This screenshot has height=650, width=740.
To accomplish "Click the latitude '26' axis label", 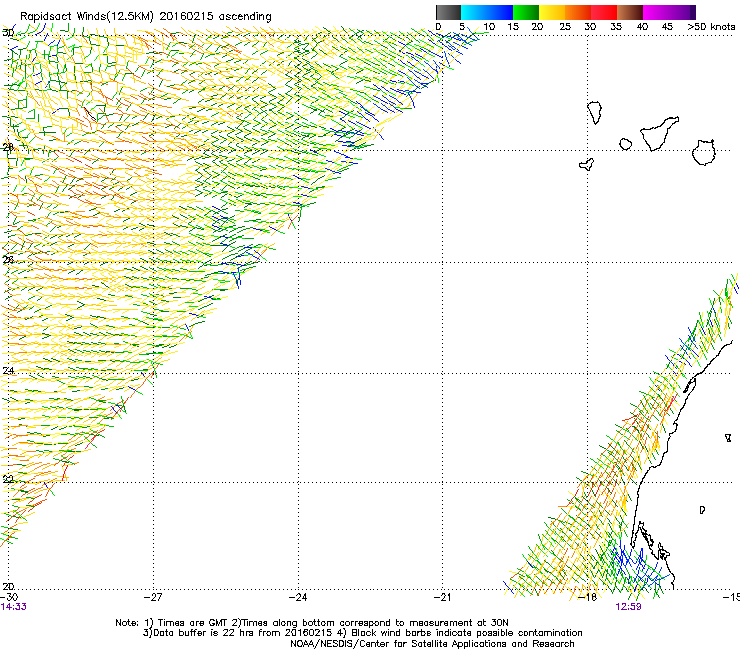I will coord(8,260).
